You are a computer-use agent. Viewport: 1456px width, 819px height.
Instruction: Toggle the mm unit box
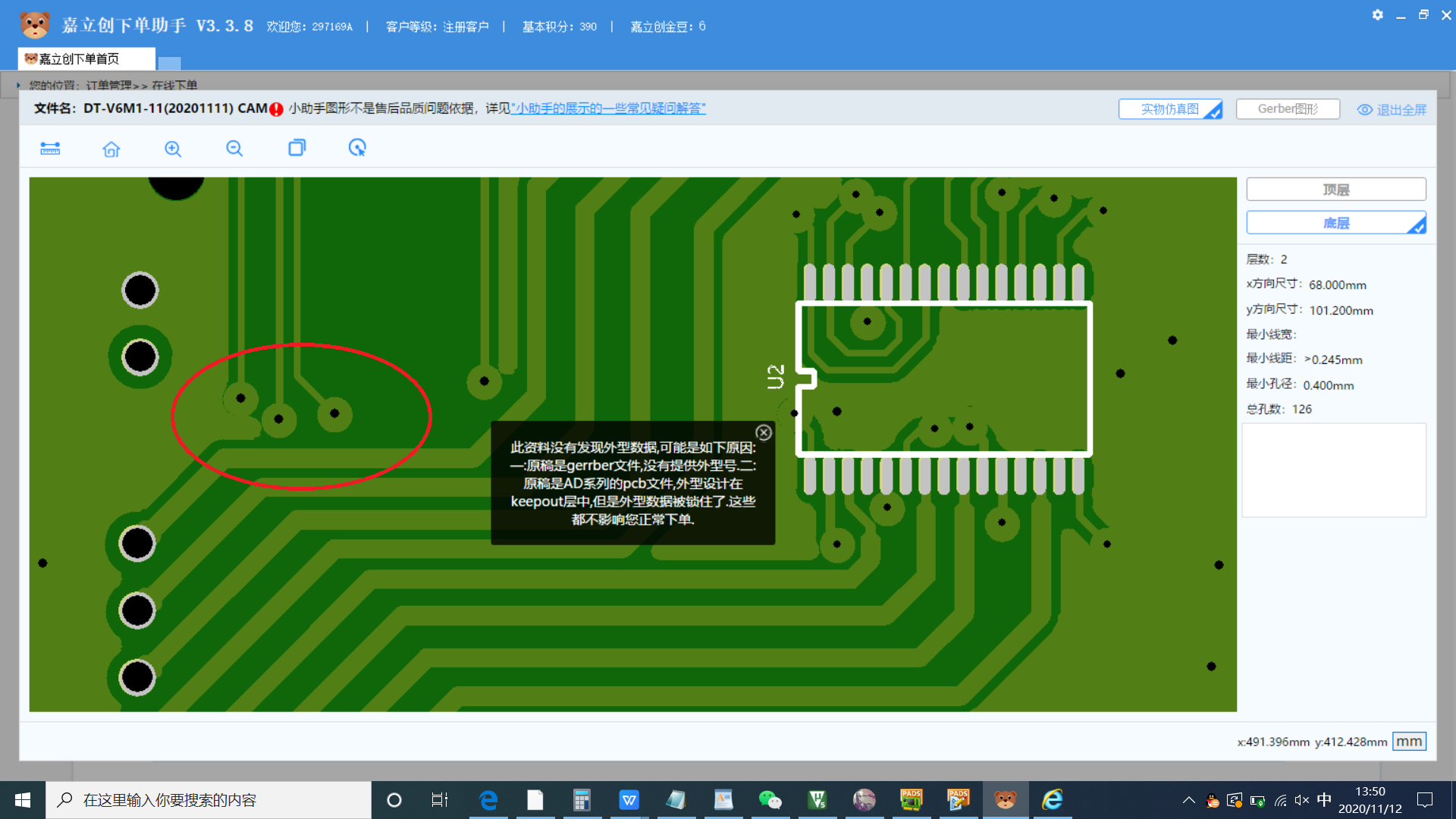click(1409, 742)
